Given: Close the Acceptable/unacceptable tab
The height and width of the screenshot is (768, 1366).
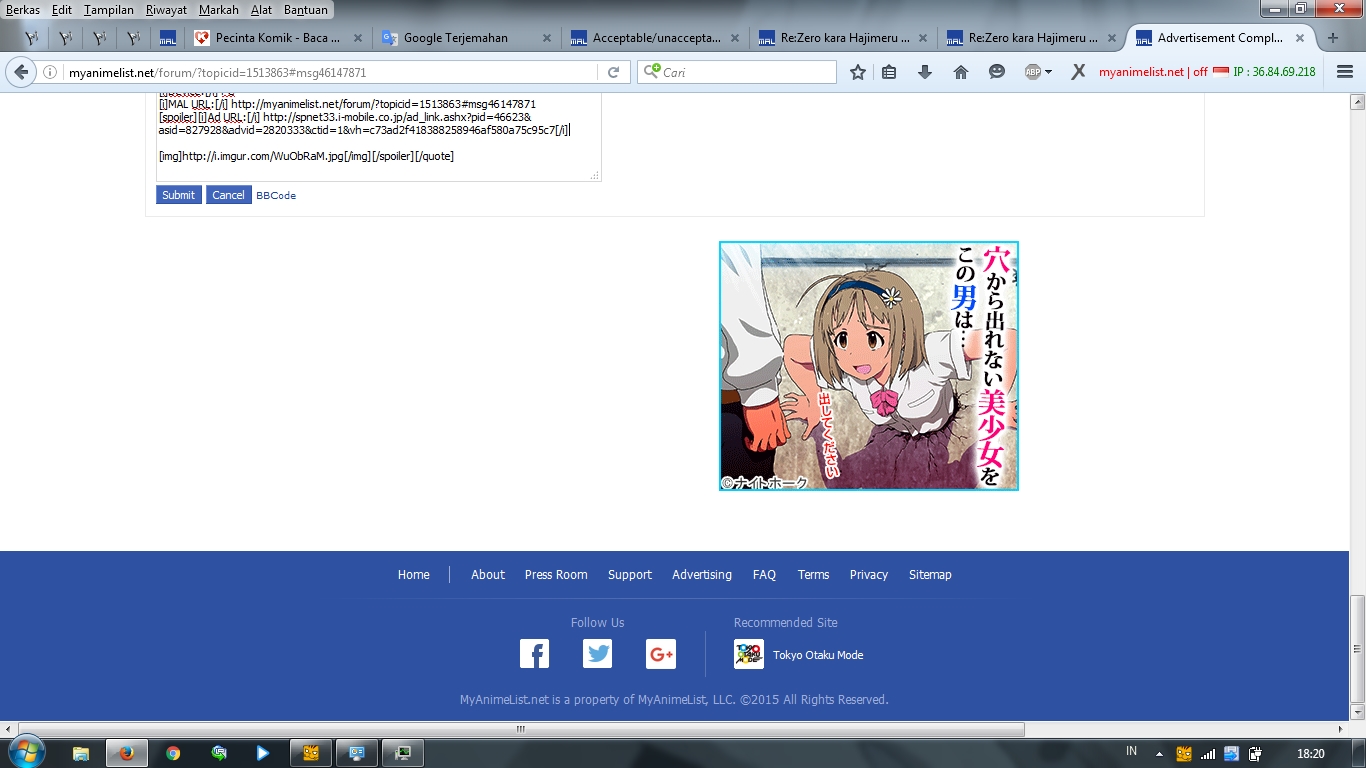Looking at the screenshot, I should (736, 38).
